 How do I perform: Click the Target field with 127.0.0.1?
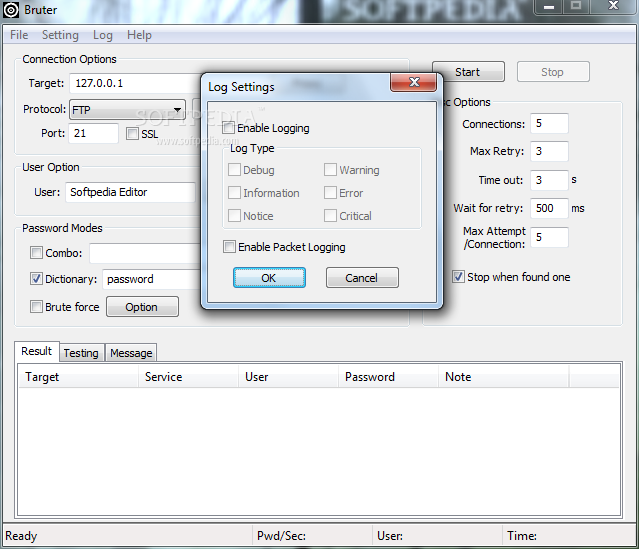pos(135,84)
